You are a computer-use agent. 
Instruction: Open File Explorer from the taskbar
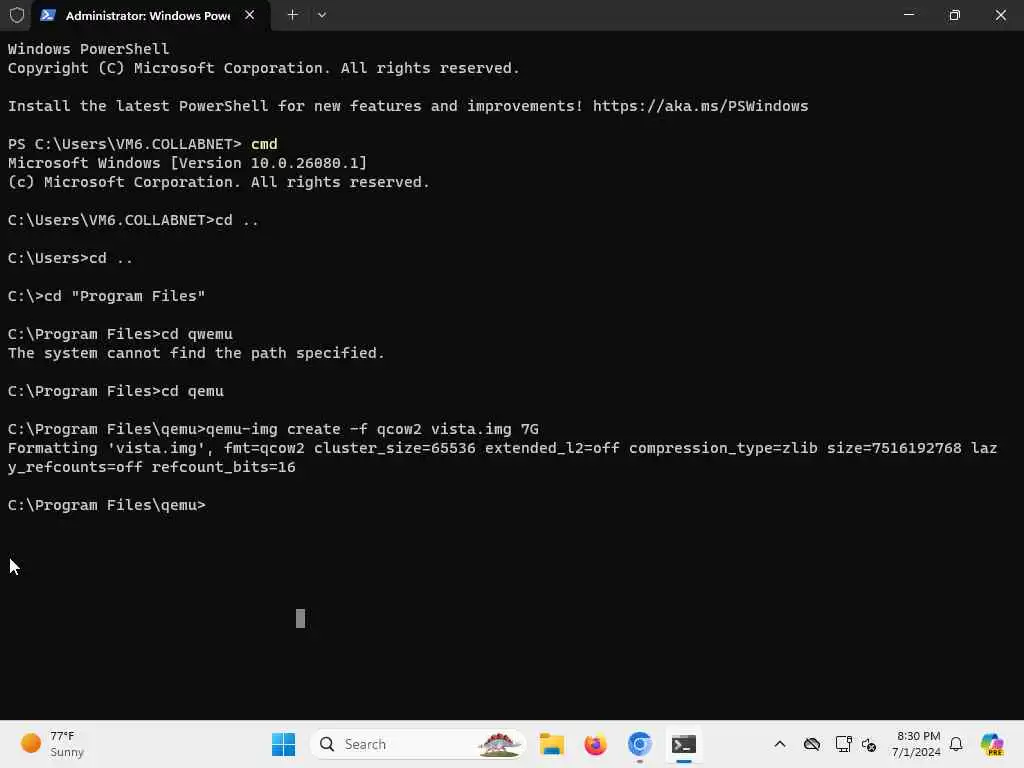(552, 744)
